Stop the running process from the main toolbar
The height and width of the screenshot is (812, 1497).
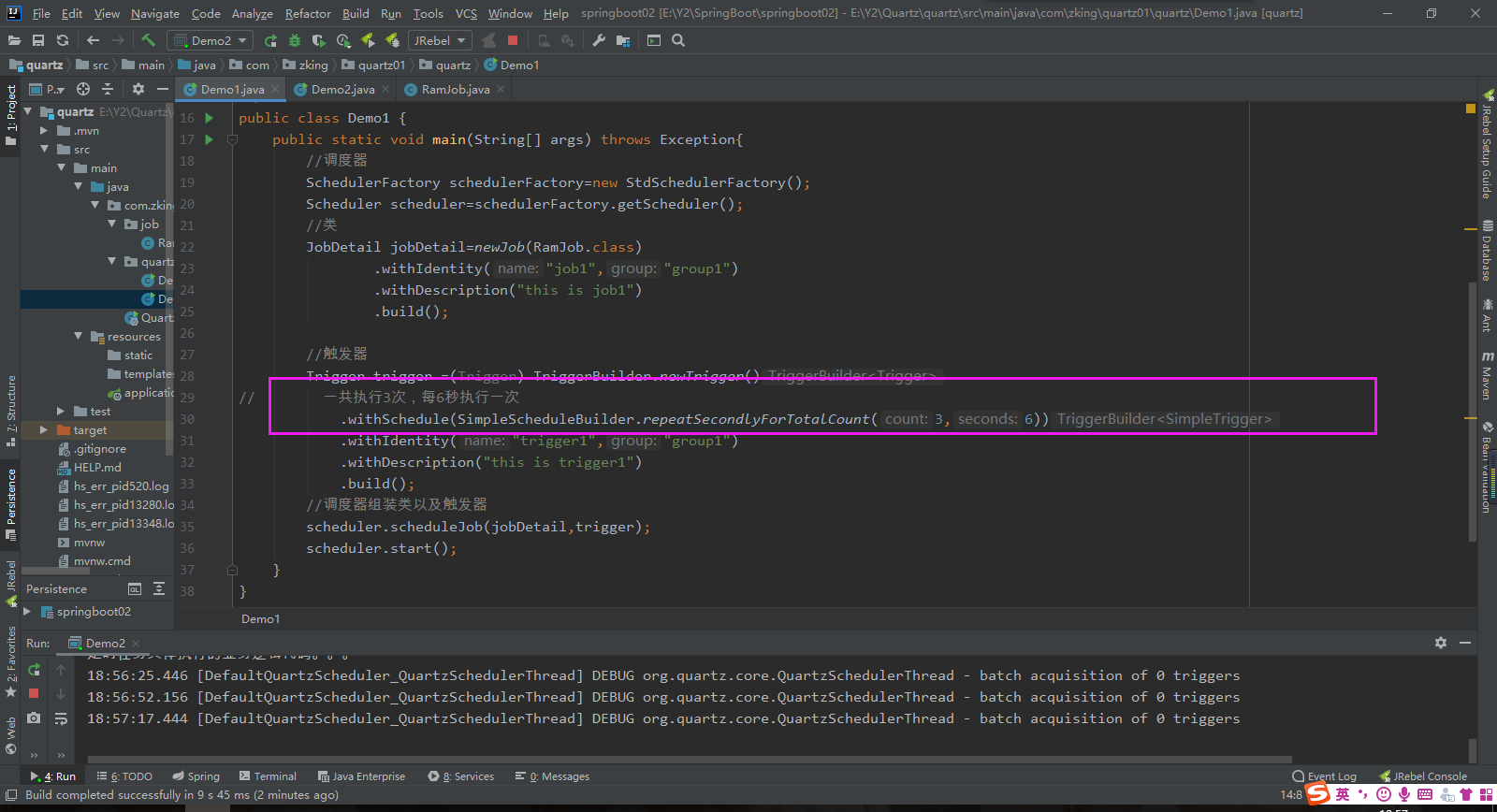point(513,40)
